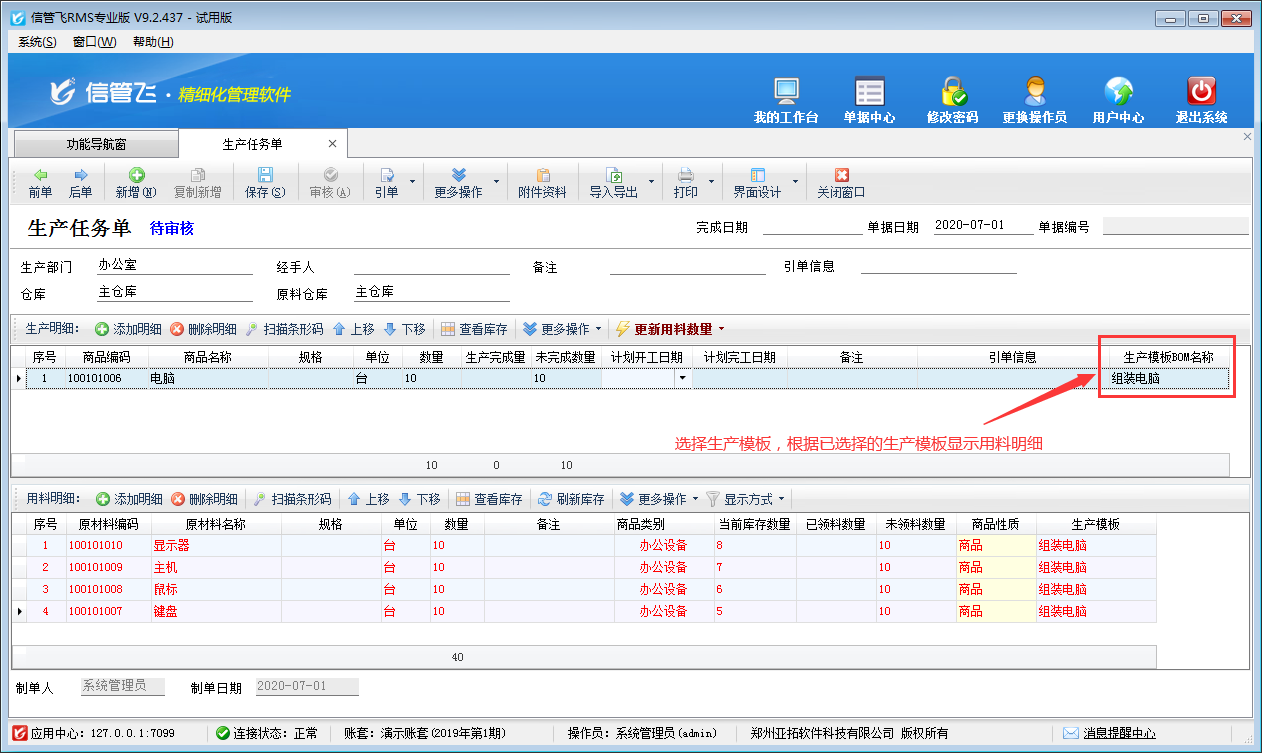Screen dimensions: 1262x753
Task: Click the 单据中心 icon
Action: click(869, 92)
